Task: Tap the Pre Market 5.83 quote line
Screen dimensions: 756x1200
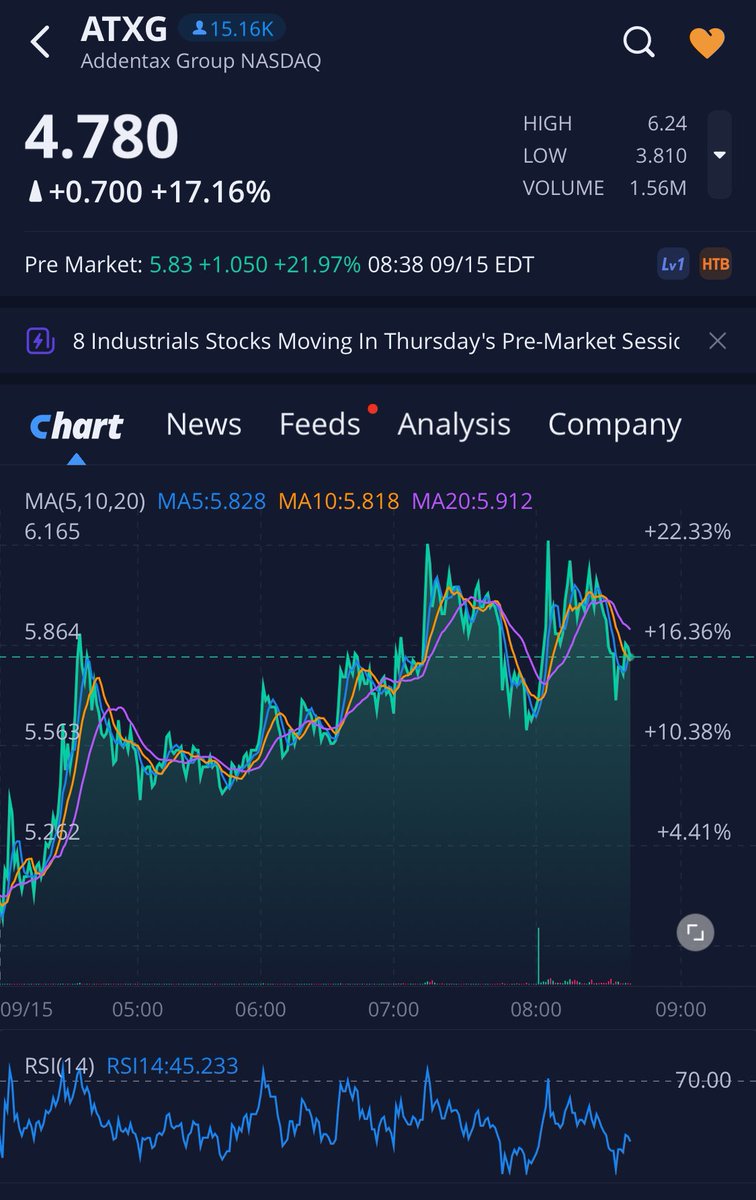Action: 279,265
